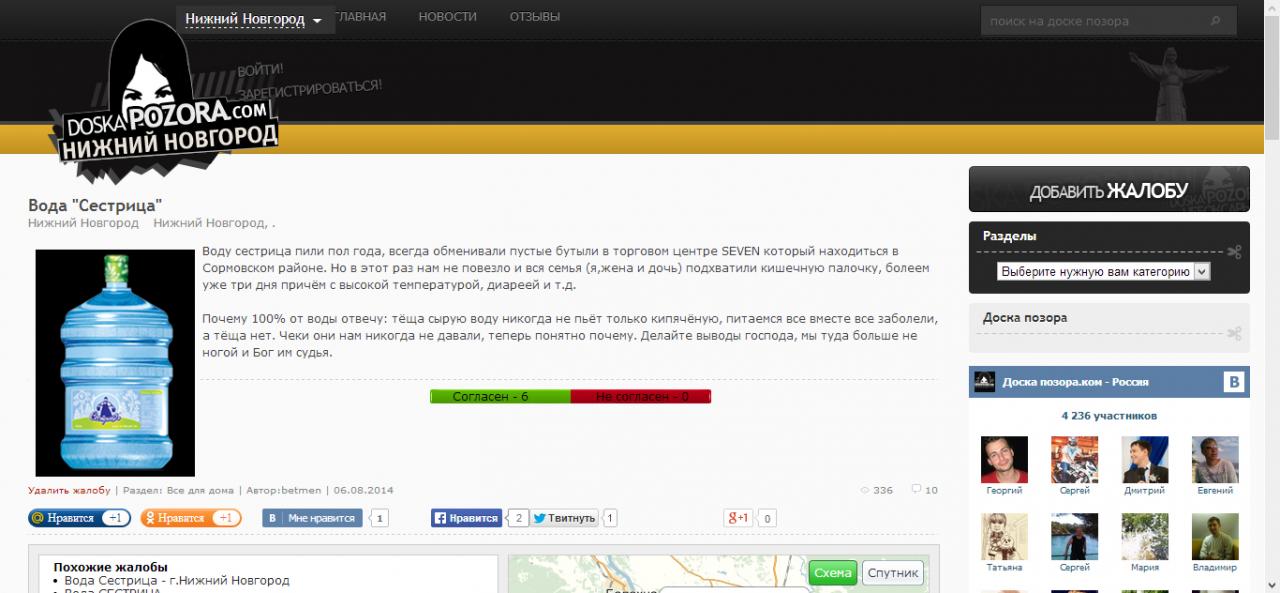Click the VK Мне нравится button
This screenshot has width=1280, height=593.
[312, 518]
